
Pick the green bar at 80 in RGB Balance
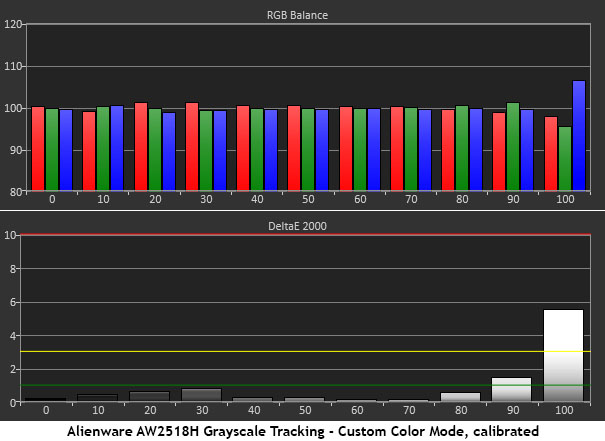tap(462, 148)
